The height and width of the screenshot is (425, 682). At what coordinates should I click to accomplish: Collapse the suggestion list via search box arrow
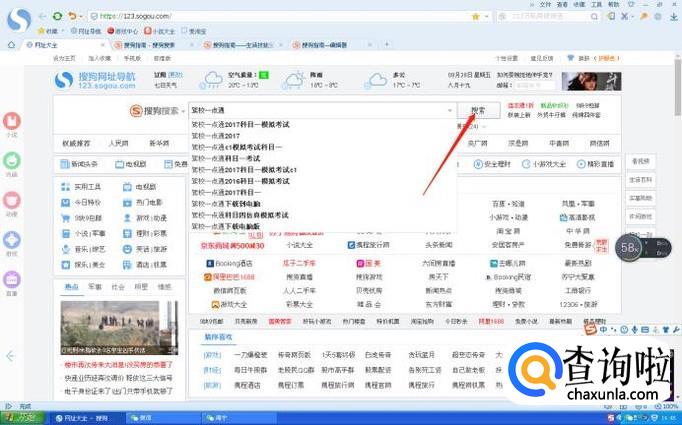tap(450, 111)
